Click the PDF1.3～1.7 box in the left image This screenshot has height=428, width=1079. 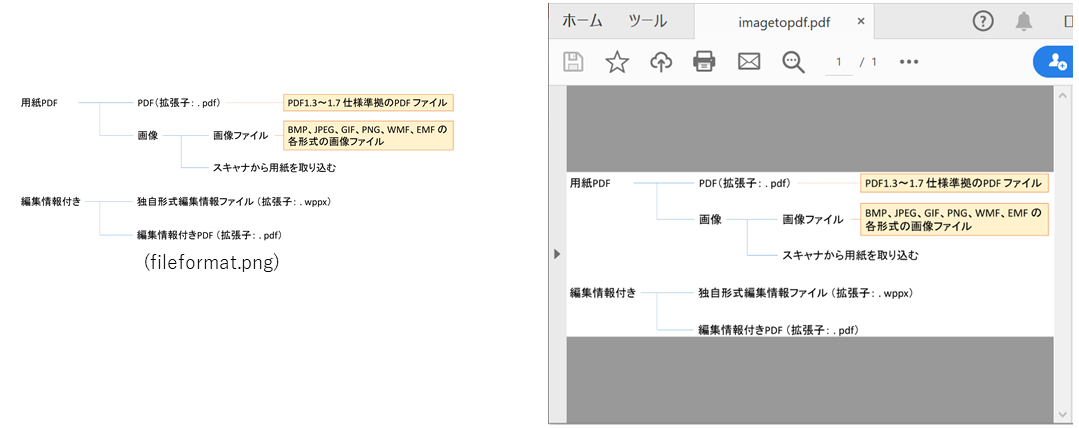pos(368,103)
